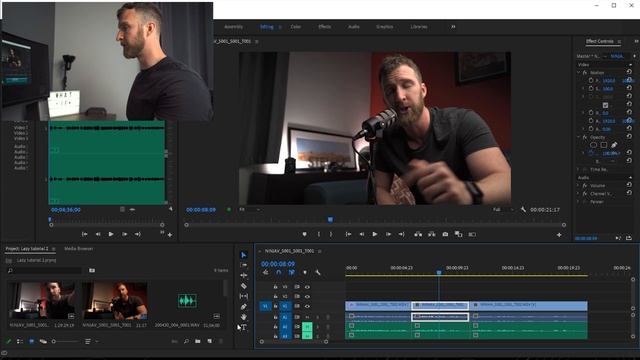640x360 pixels.
Task: Toggle V2 track output eye
Action: click(x=307, y=297)
